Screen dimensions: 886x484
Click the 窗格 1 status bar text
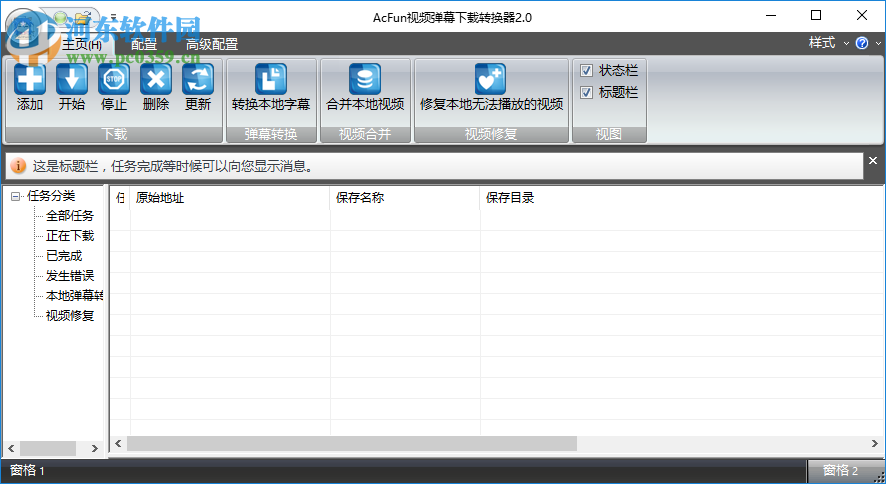(27, 470)
